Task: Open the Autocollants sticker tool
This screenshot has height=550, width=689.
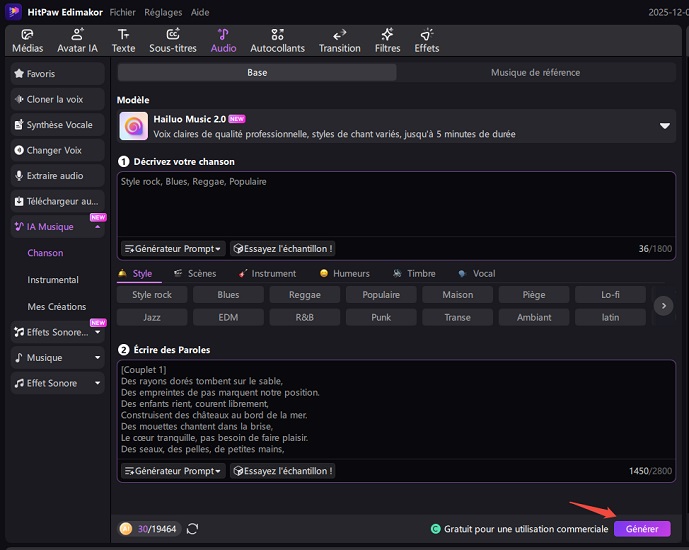Action: (x=276, y=40)
